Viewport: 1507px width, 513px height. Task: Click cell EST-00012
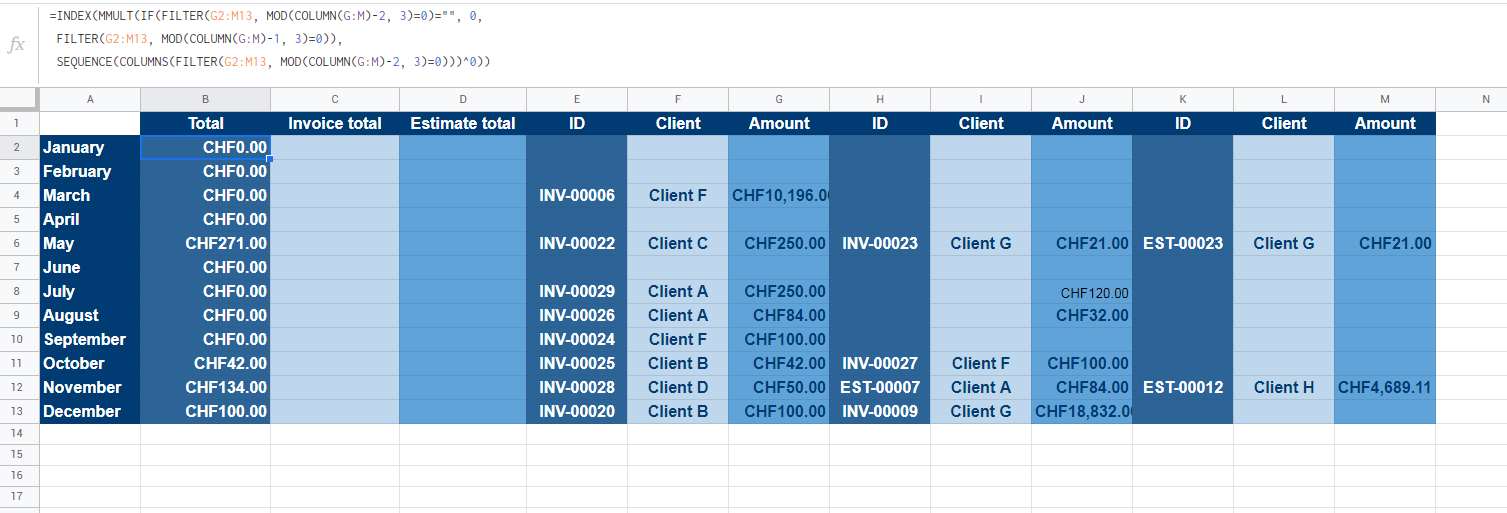pos(1183,387)
